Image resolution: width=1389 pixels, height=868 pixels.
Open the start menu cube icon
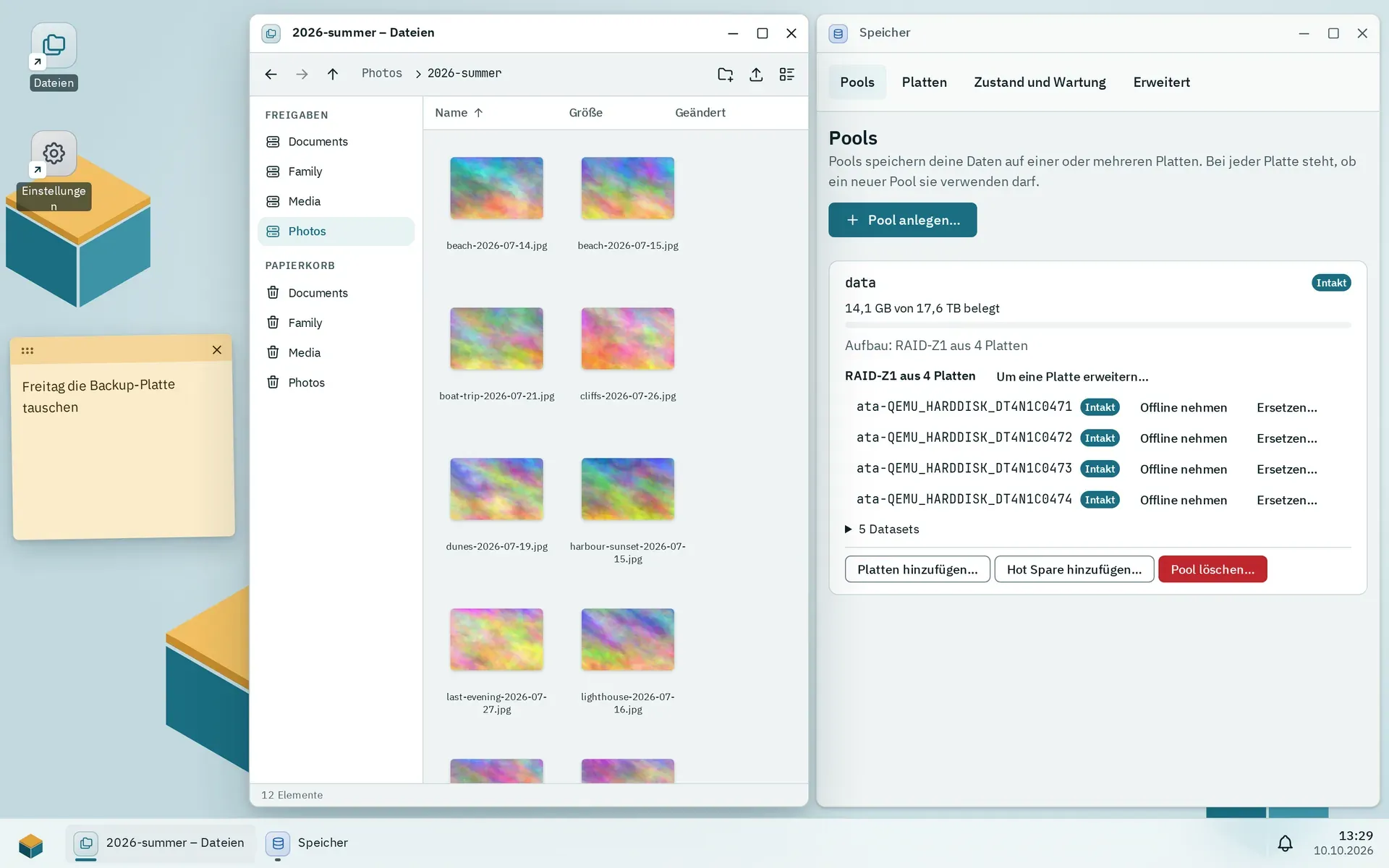pyautogui.click(x=31, y=844)
